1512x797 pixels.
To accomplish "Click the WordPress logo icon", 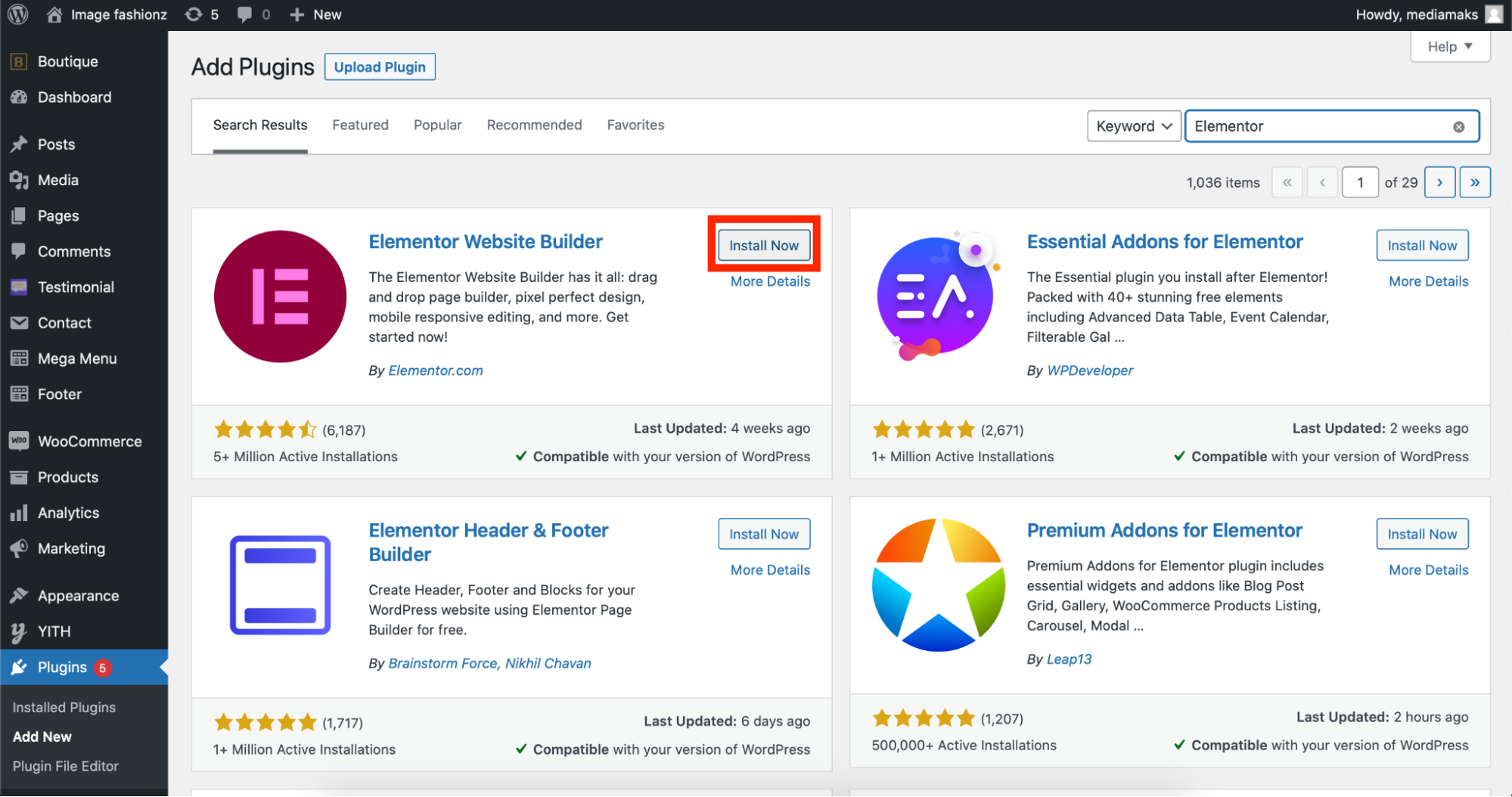I will click(x=17, y=14).
